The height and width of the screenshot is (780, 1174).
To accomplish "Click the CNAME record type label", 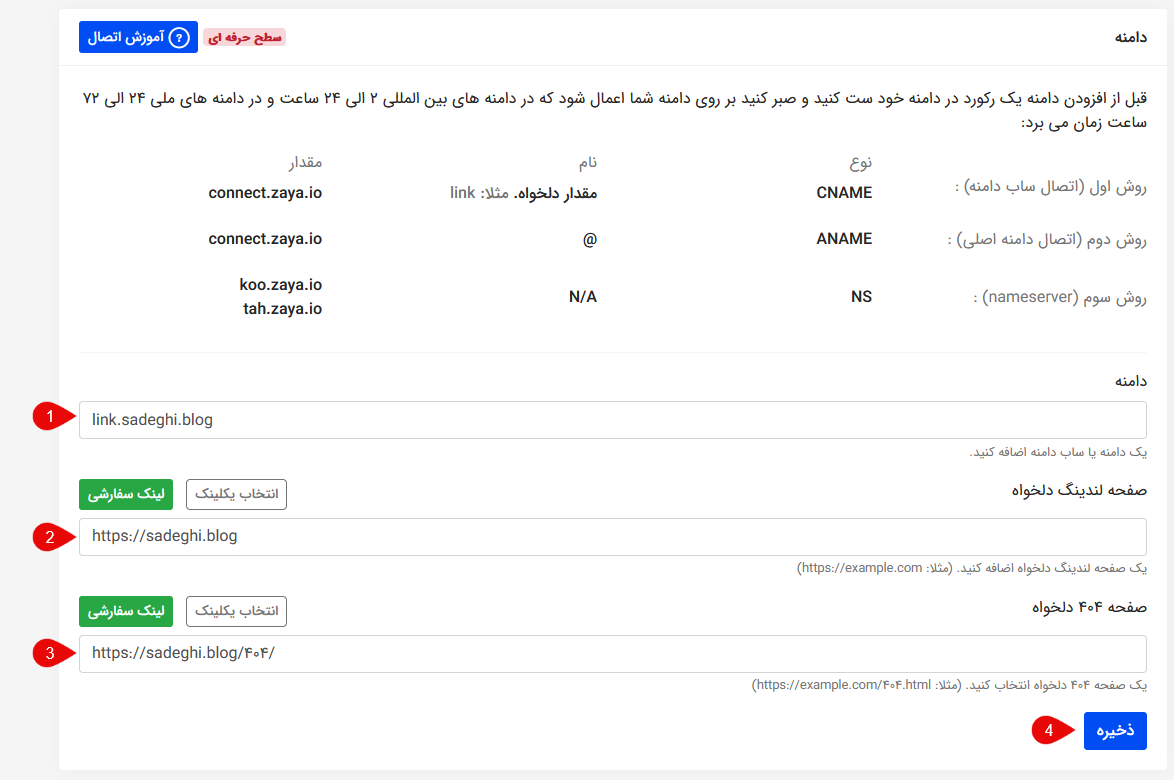I will [843, 193].
